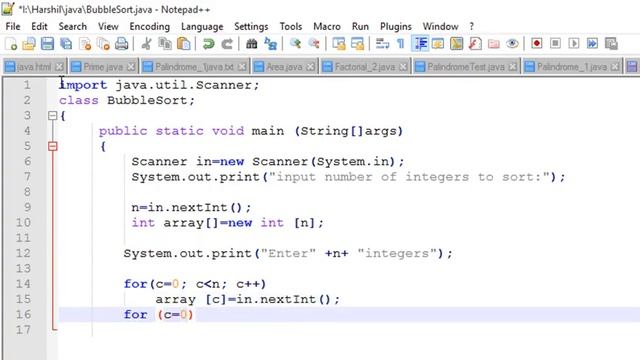Open the Document Map toolbar icon
The width and height of the screenshot is (640, 360).
tap(456, 44)
